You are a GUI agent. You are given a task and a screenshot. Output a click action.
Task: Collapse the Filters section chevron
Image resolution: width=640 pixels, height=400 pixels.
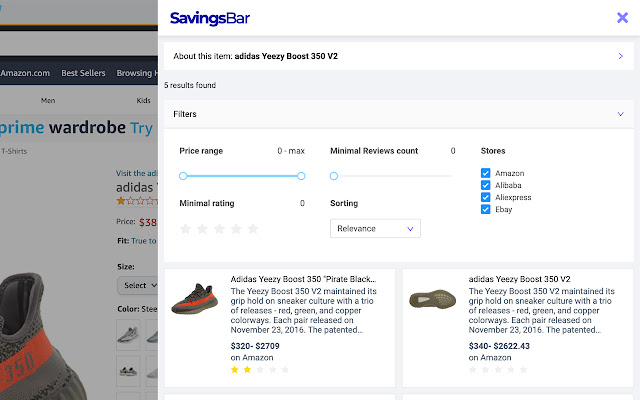[x=620, y=114]
